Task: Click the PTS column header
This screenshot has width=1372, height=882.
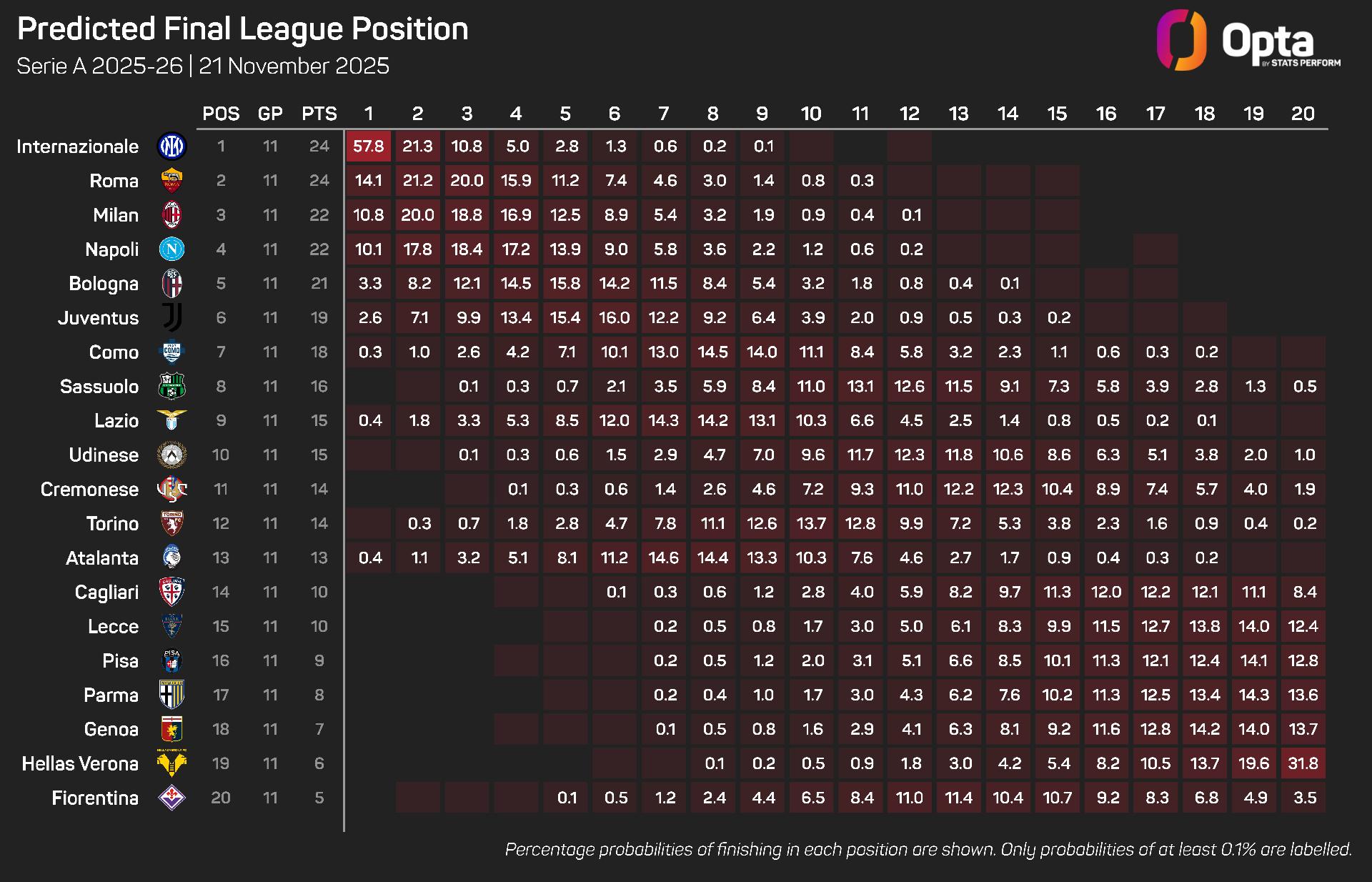Action: point(319,114)
